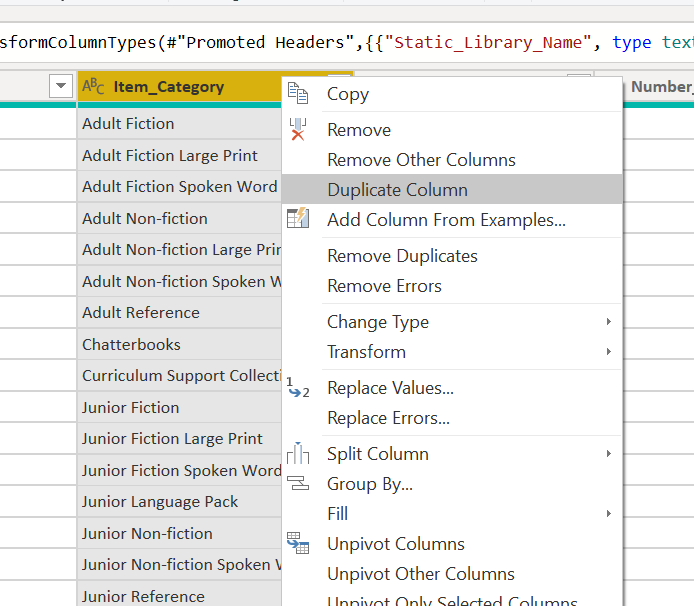Choose Replace Errors… entry

coord(452,418)
